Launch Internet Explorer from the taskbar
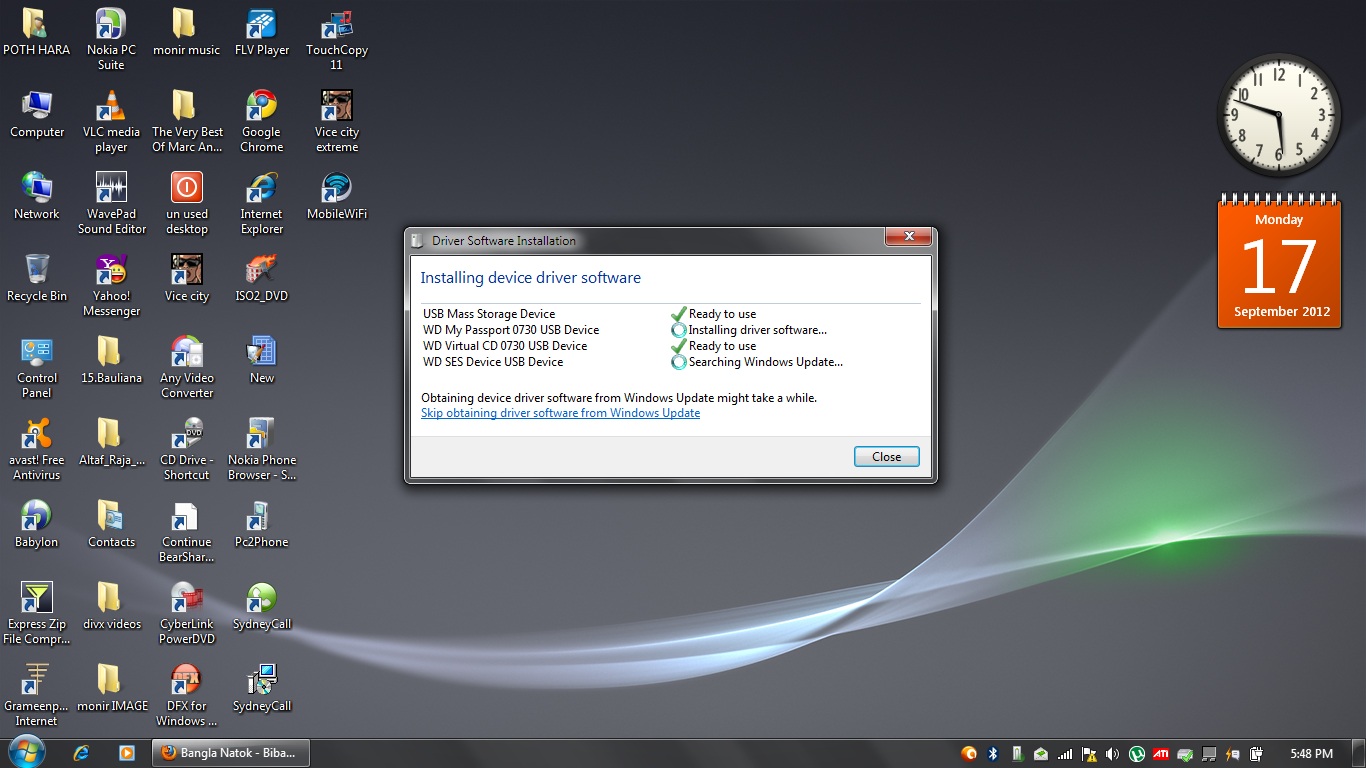 82,753
